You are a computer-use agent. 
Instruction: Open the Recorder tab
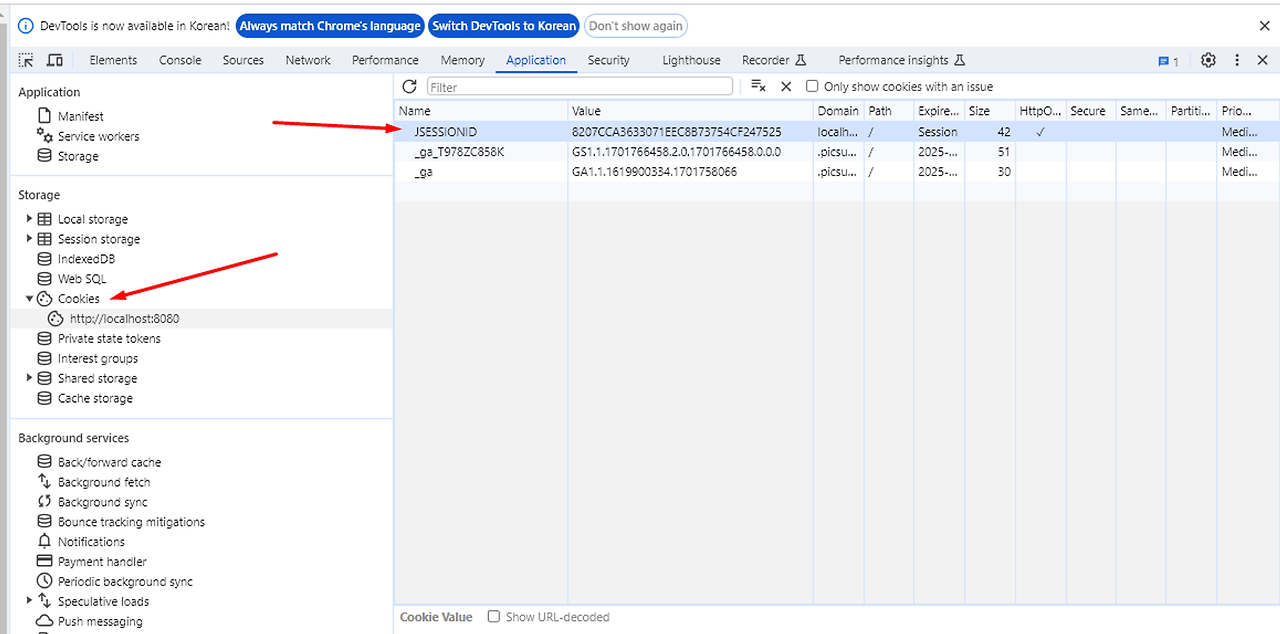coord(773,60)
